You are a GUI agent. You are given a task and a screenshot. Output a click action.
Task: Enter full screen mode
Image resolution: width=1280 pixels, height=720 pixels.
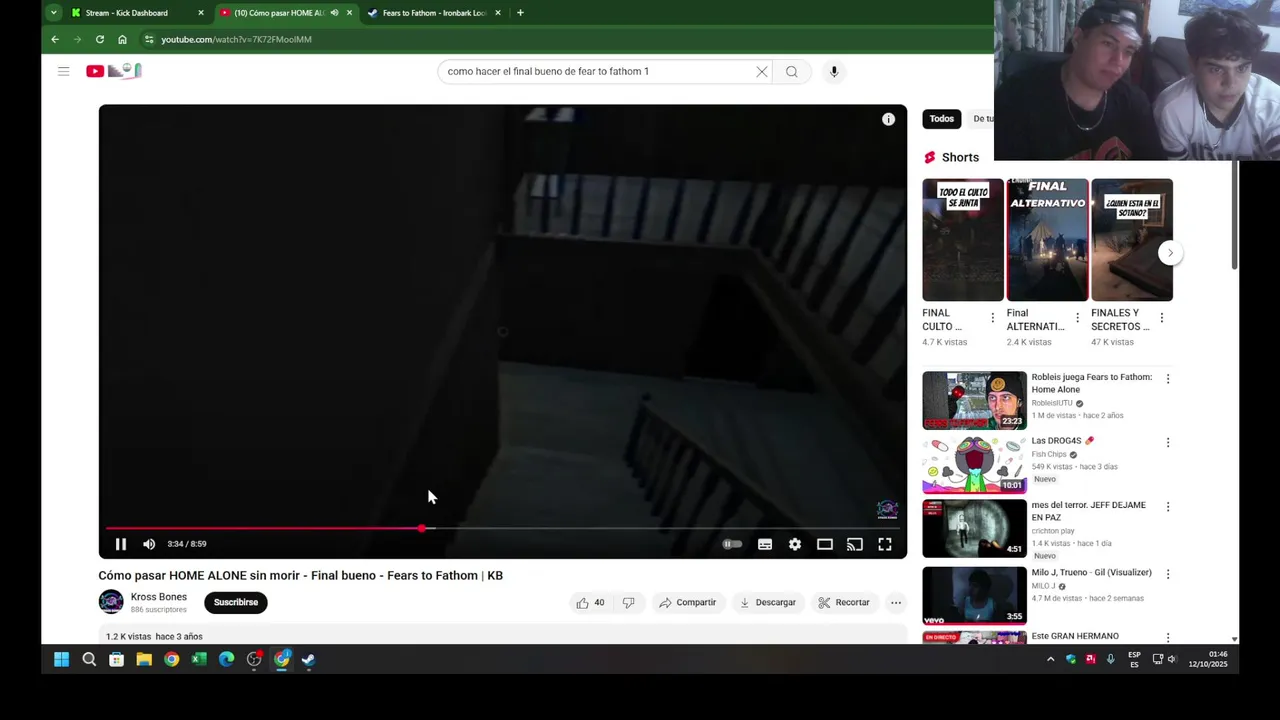coord(885,544)
